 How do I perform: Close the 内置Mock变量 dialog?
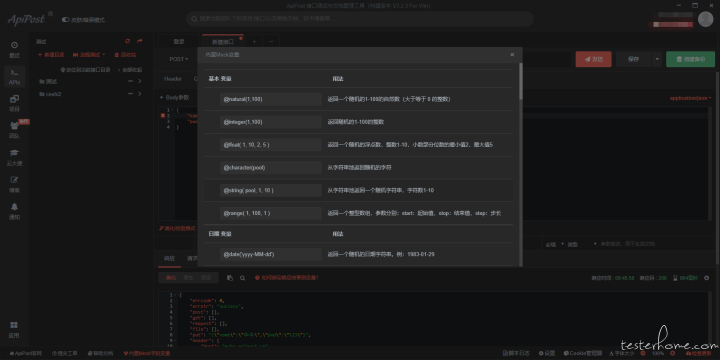point(512,55)
